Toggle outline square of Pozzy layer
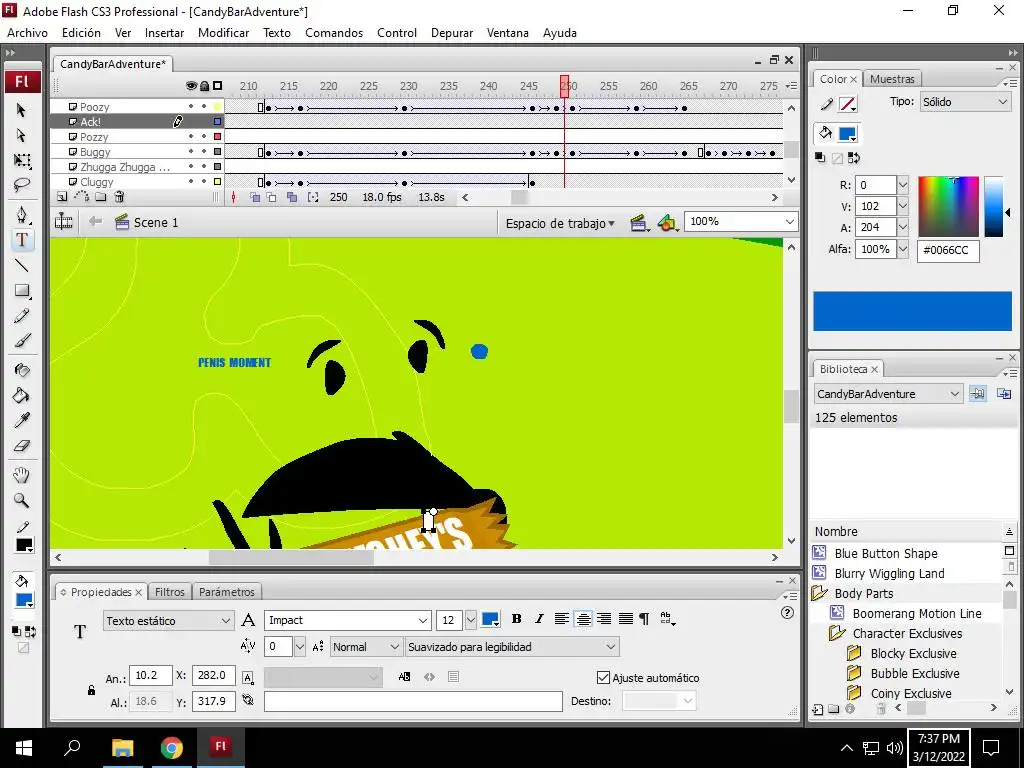This screenshot has height=768, width=1024. click(217, 136)
